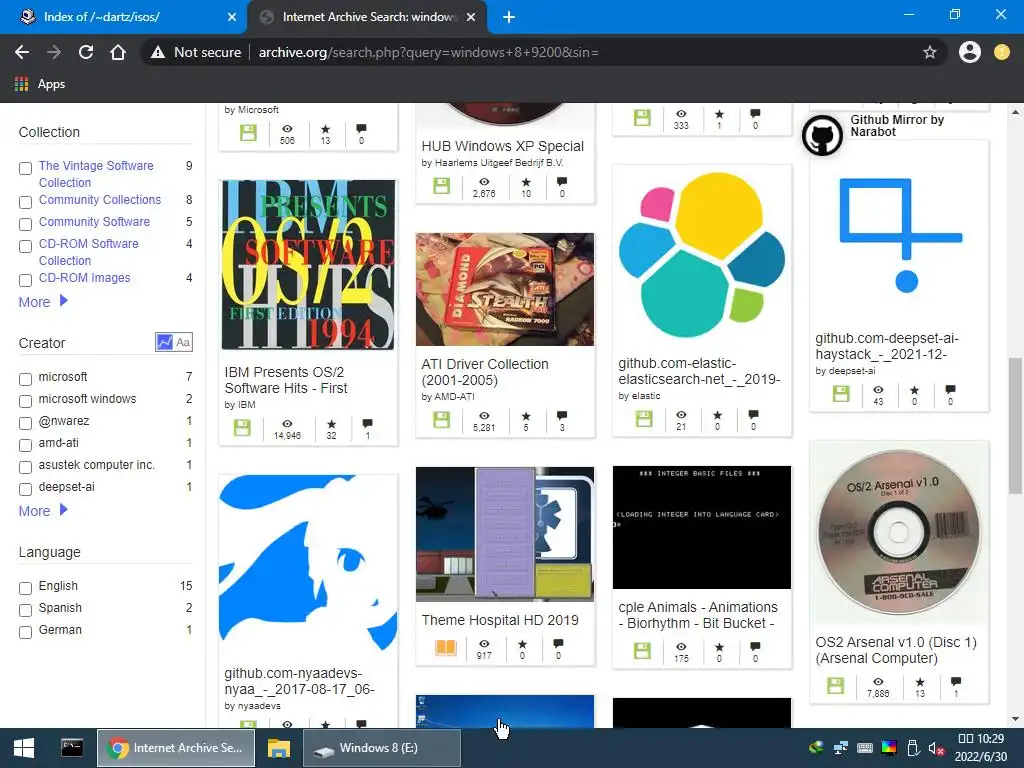This screenshot has width=1024, height=768.
Task: Switch to the Index of /~dartz/isos/ tab
Action: click(x=124, y=17)
